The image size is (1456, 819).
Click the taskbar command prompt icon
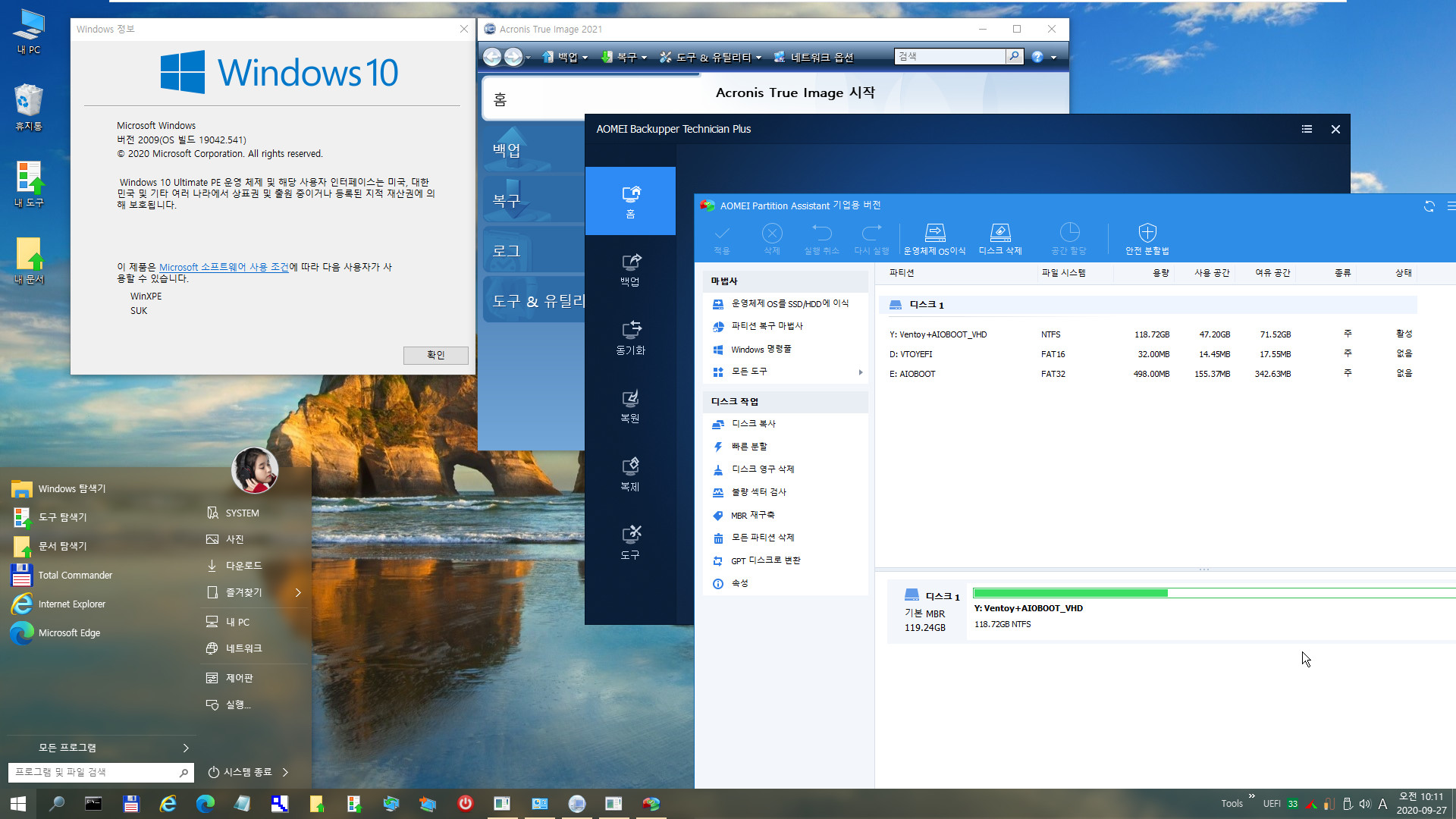[x=93, y=804]
